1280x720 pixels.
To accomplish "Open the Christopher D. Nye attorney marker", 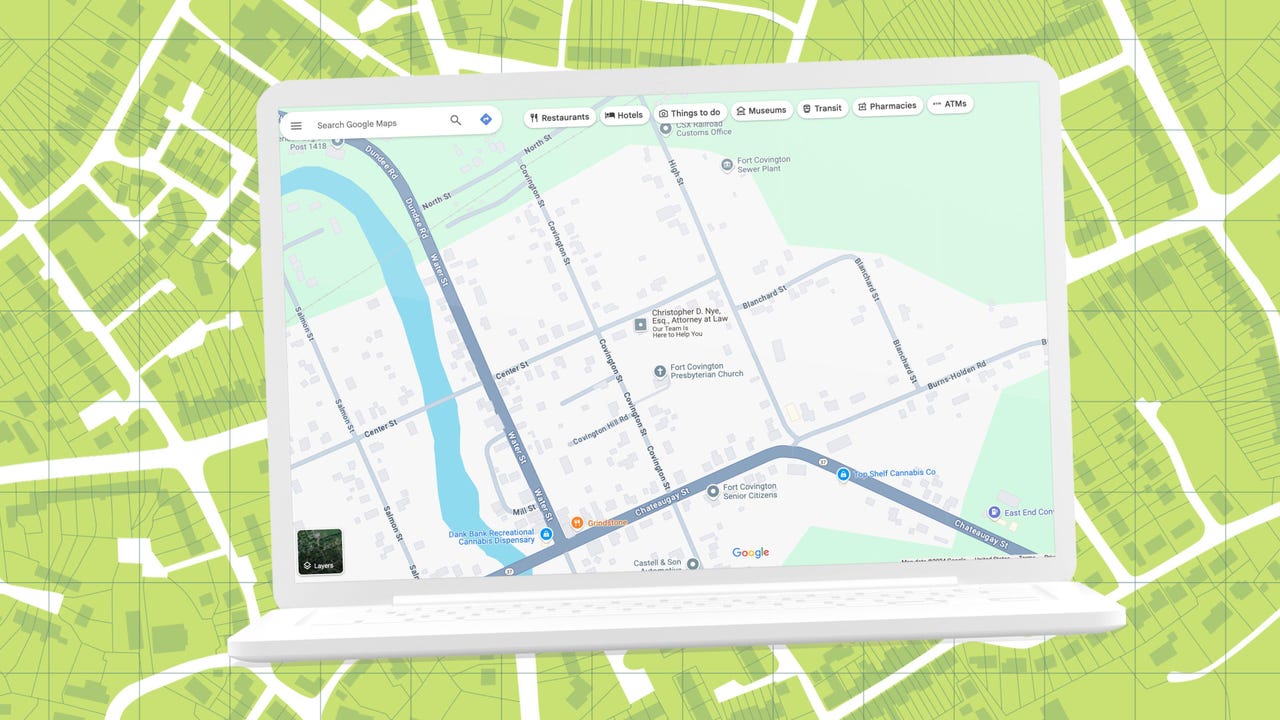I will click(641, 325).
